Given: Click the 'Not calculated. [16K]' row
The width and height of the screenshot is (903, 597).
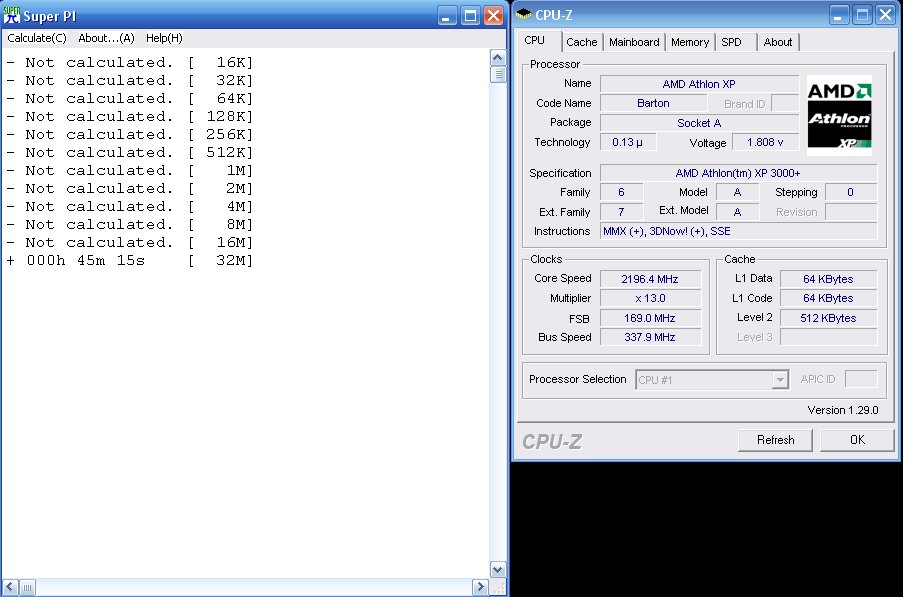Looking at the screenshot, I should [x=130, y=62].
